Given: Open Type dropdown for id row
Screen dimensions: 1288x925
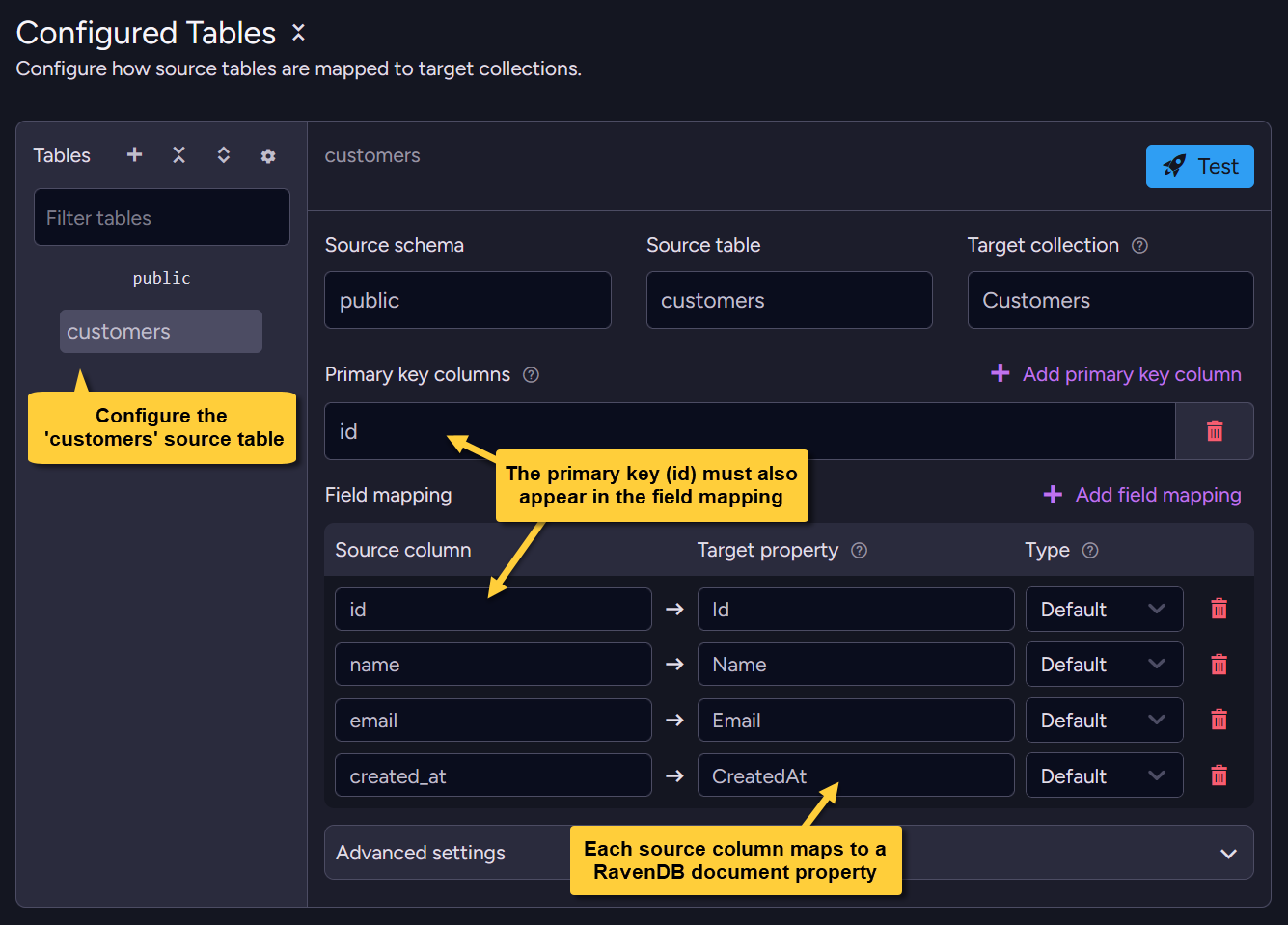Looking at the screenshot, I should click(x=1104, y=609).
